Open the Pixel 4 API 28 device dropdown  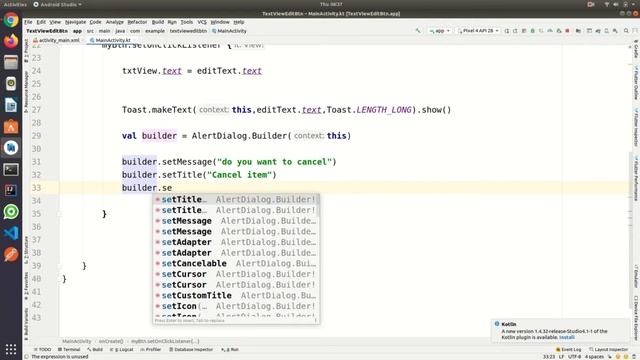pyautogui.click(x=478, y=31)
